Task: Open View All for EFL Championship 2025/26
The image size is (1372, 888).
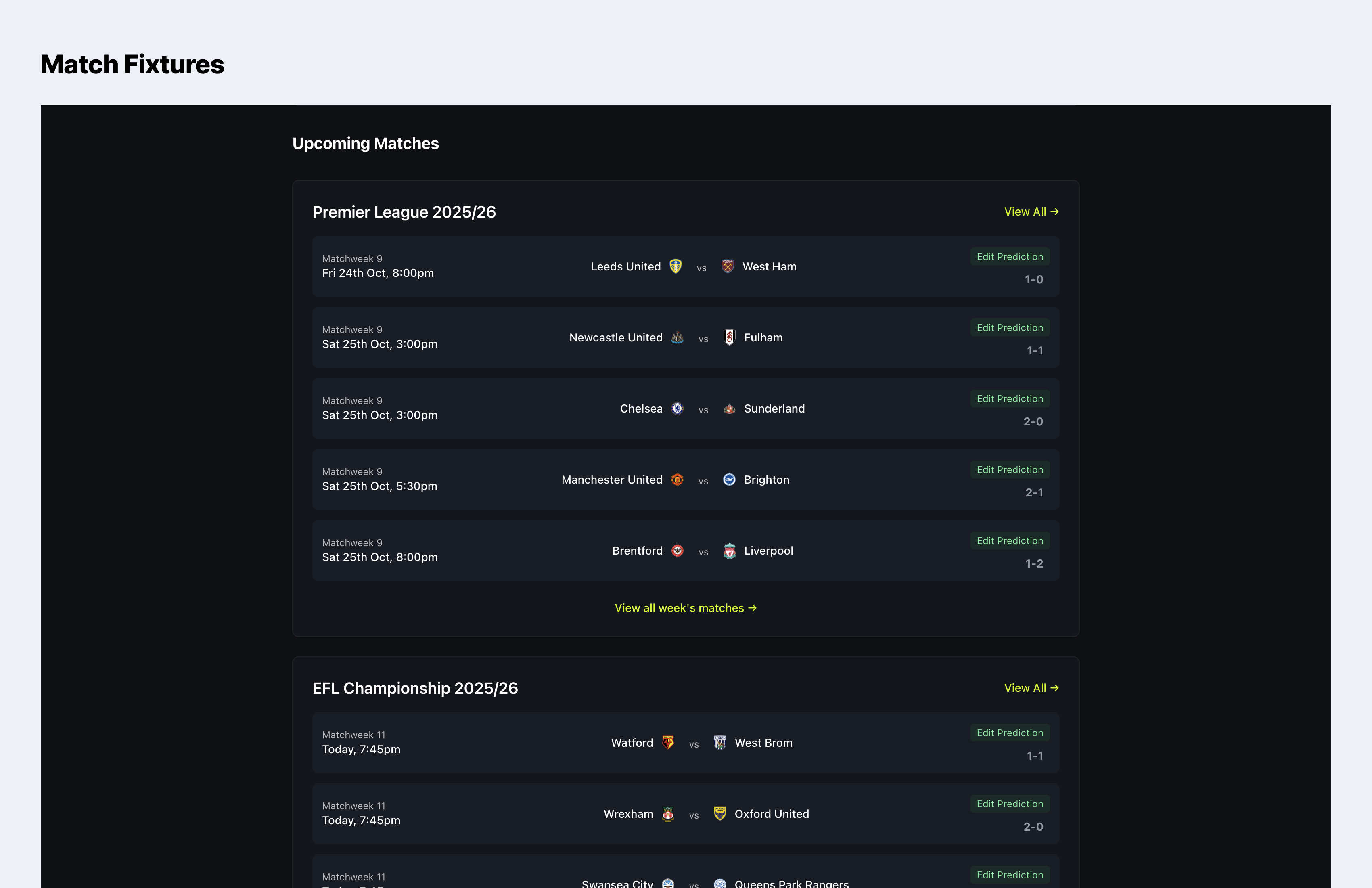Action: pos(1031,688)
